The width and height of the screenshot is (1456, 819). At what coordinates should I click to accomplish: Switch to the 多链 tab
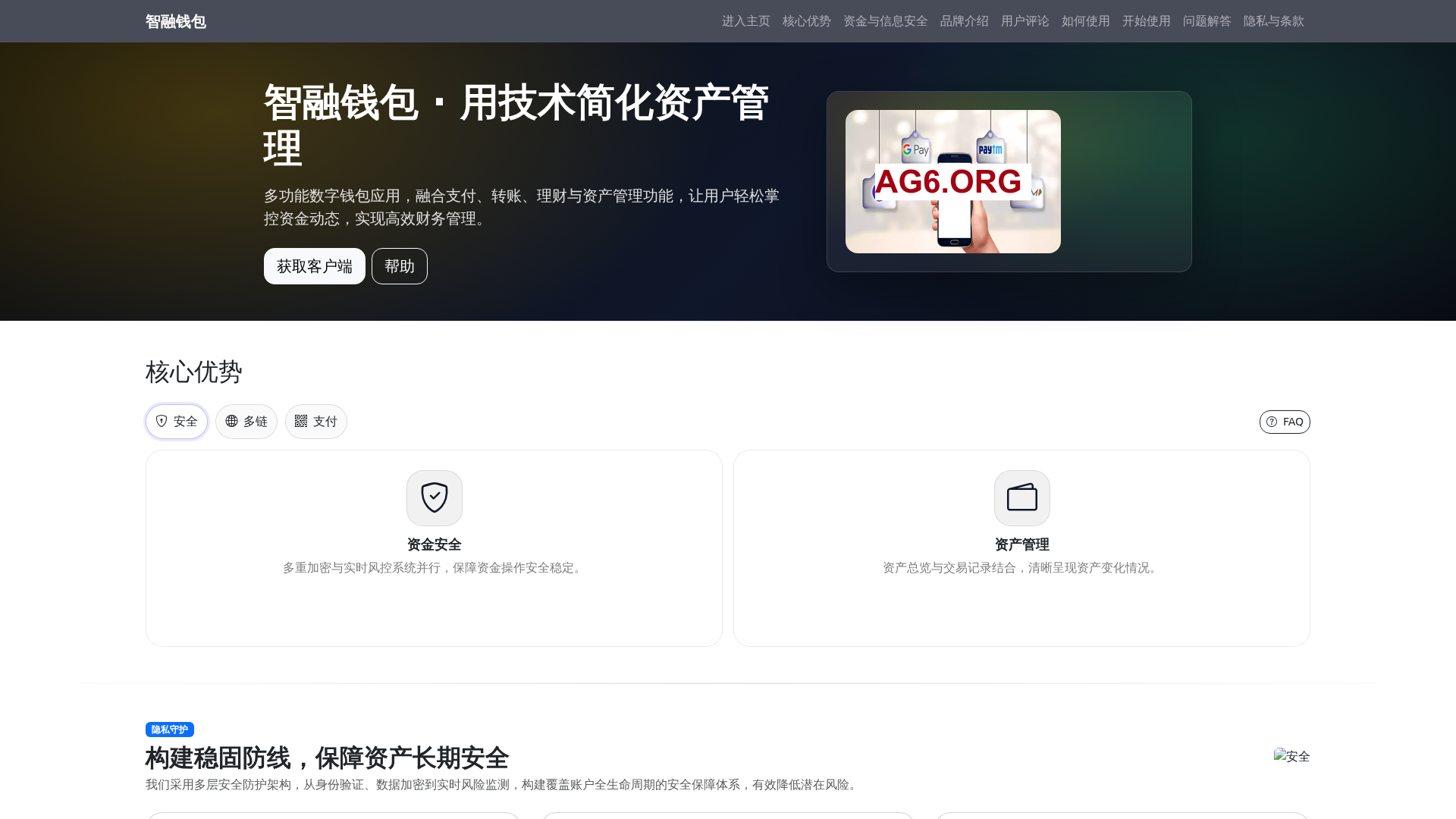tap(246, 422)
